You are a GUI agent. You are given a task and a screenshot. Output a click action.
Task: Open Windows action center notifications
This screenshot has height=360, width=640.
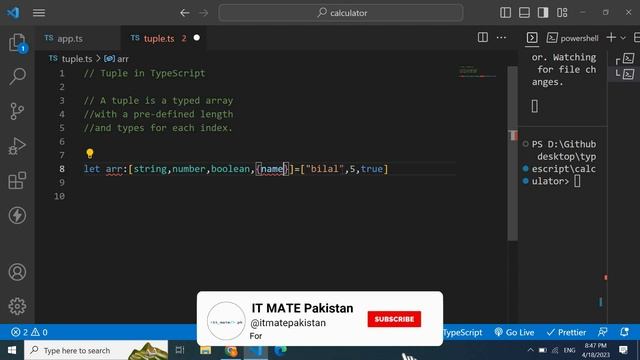click(623, 350)
